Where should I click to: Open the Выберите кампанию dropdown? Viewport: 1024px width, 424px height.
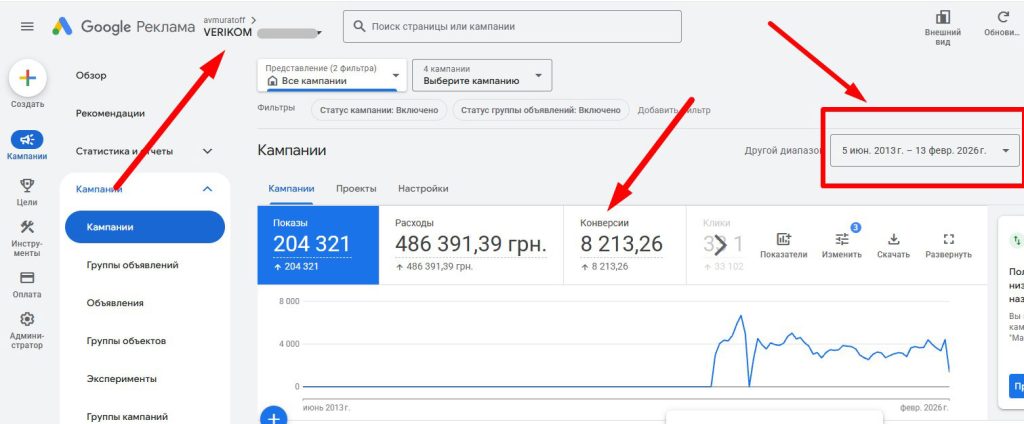(x=482, y=75)
